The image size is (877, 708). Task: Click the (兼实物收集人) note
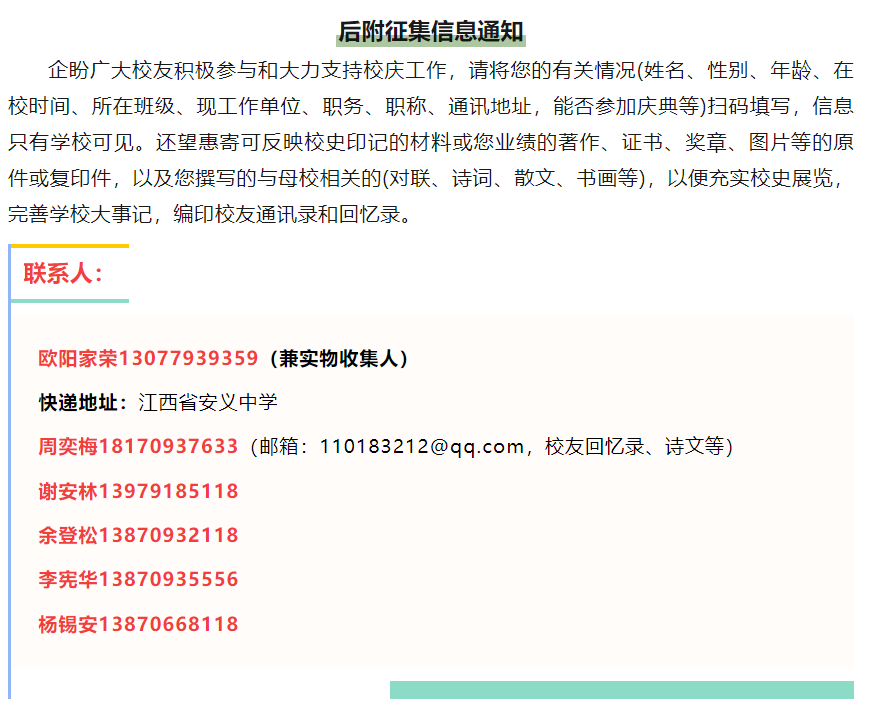337,358
